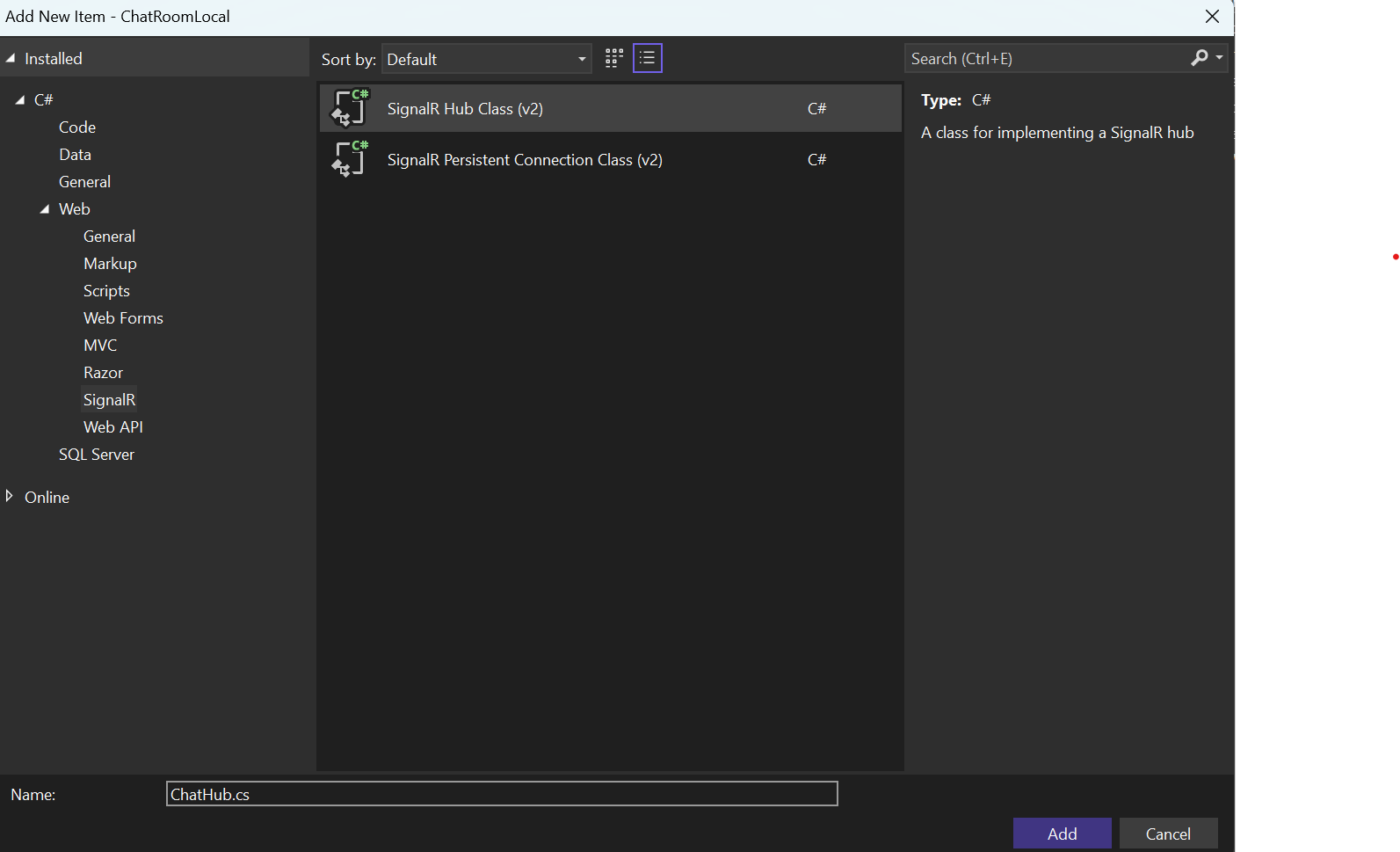This screenshot has height=852, width=1400.
Task: Click the Installed label
Action: tap(54, 59)
